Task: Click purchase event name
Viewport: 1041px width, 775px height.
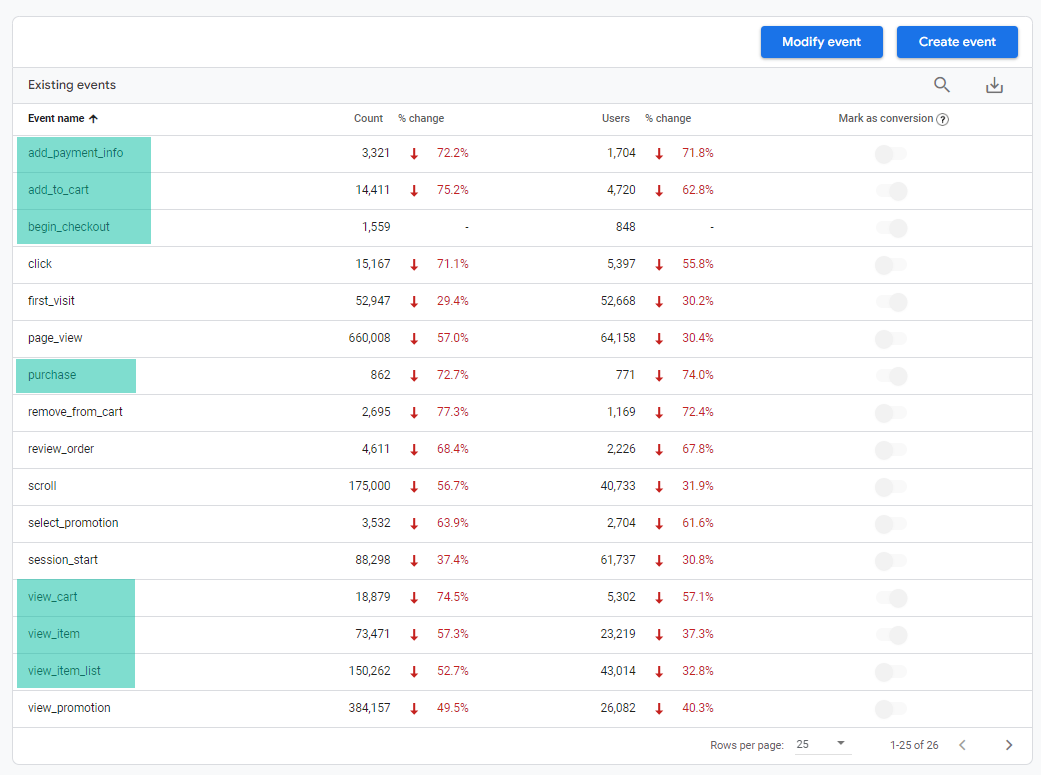Action: pos(52,375)
